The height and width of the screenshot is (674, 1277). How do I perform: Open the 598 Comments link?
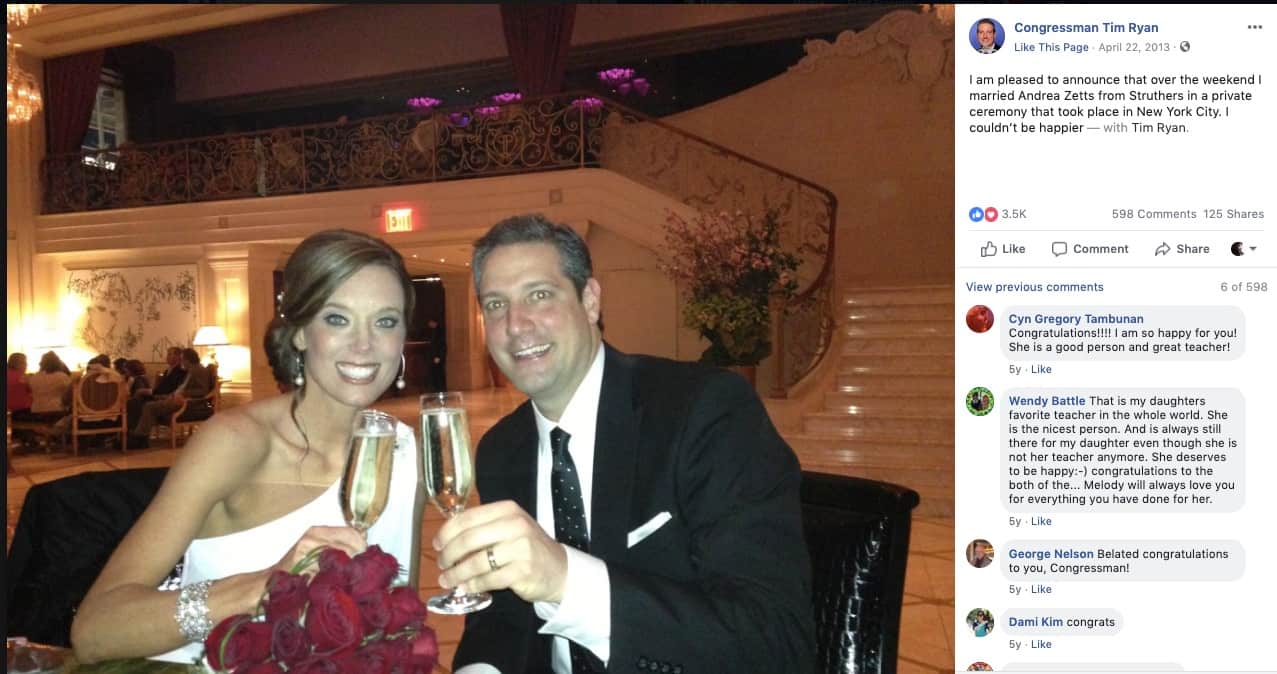click(x=1154, y=214)
